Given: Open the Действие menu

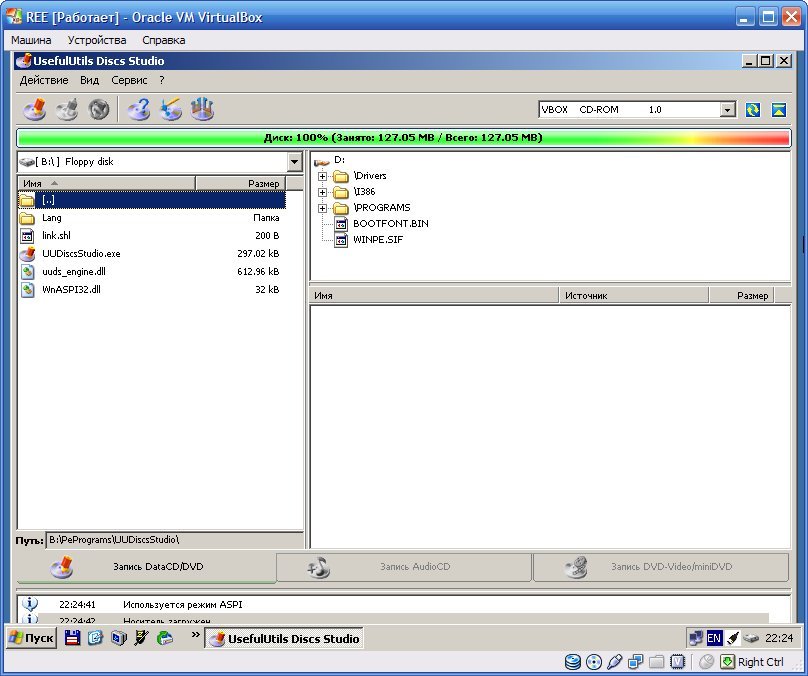Looking at the screenshot, I should pos(44,80).
